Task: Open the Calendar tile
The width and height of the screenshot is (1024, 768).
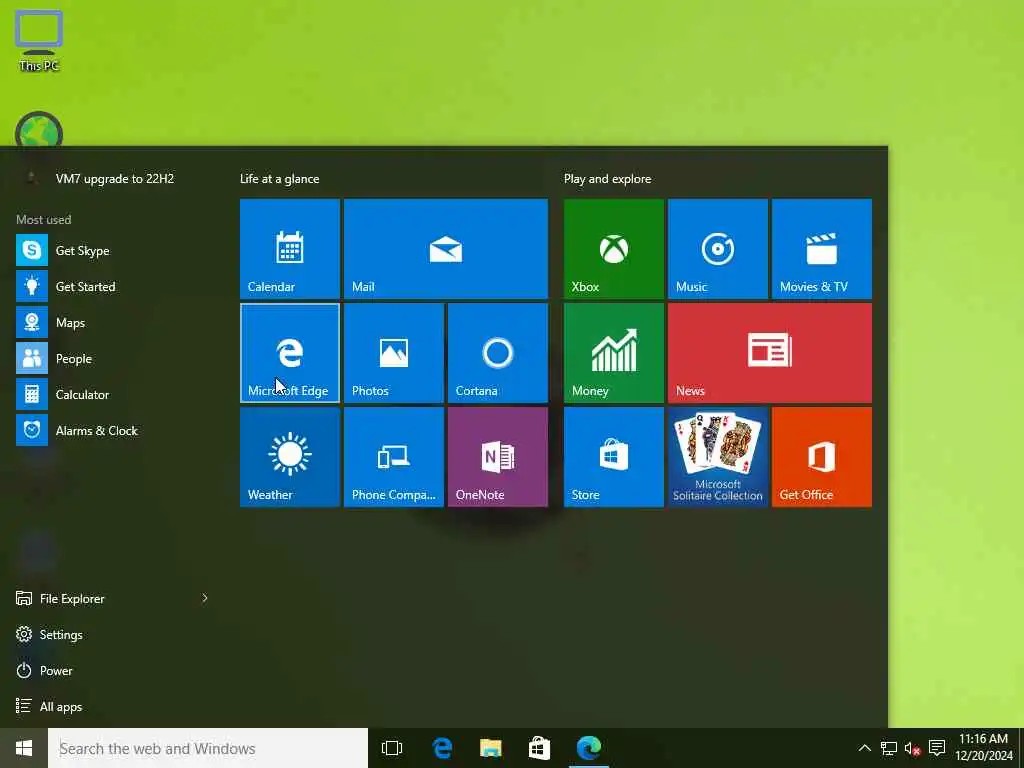Action: [x=289, y=249]
